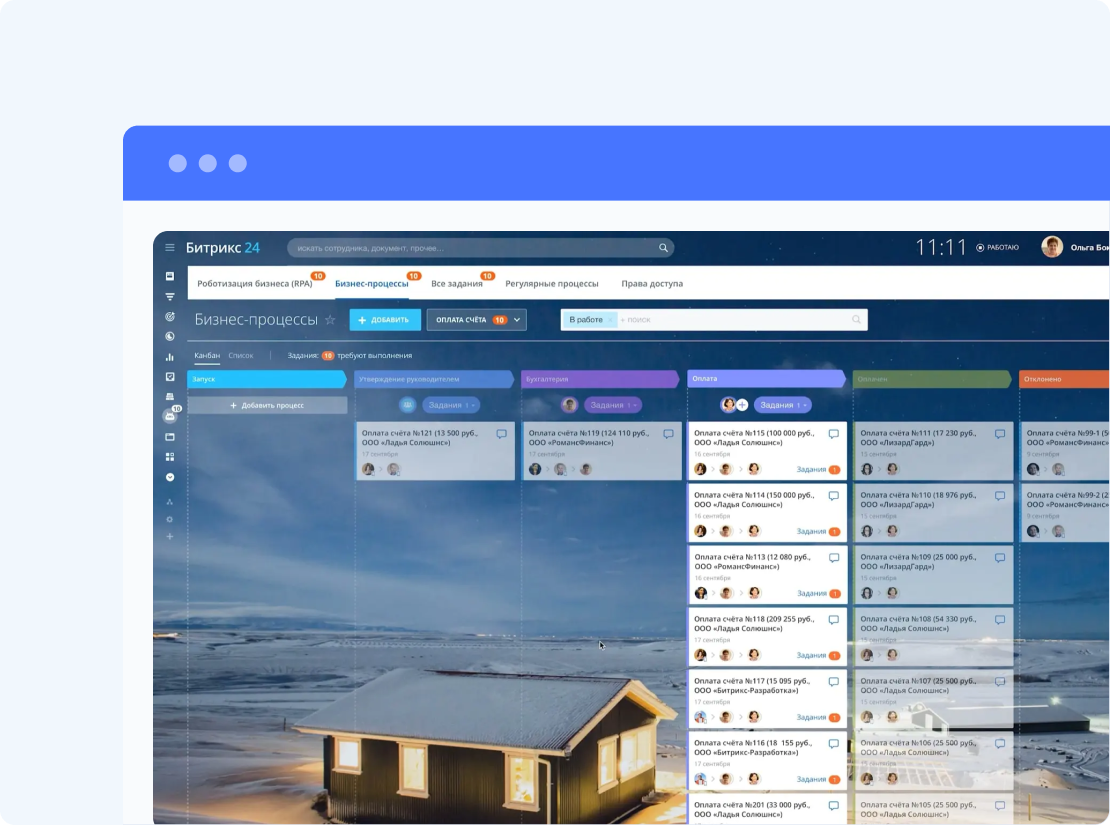1110x825 pixels.
Task: Star Бизнес-процессы page as favorite
Action: click(330, 320)
